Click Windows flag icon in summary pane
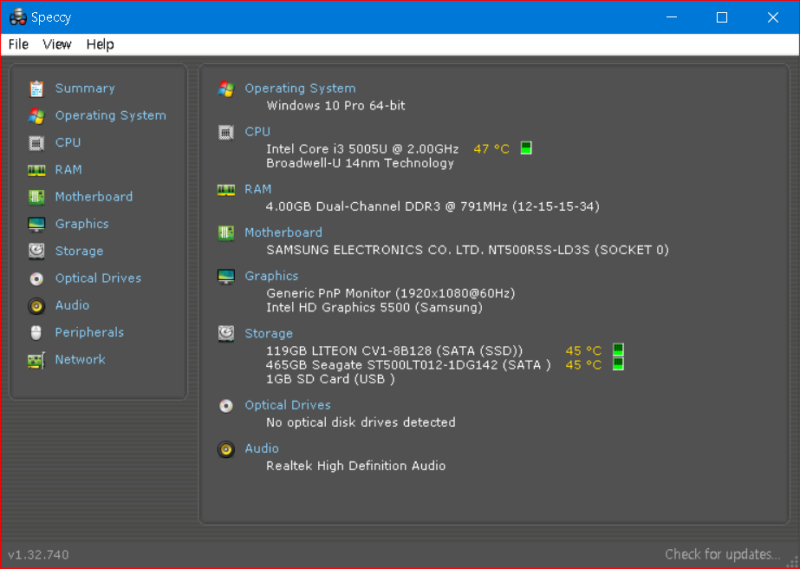 [x=226, y=89]
